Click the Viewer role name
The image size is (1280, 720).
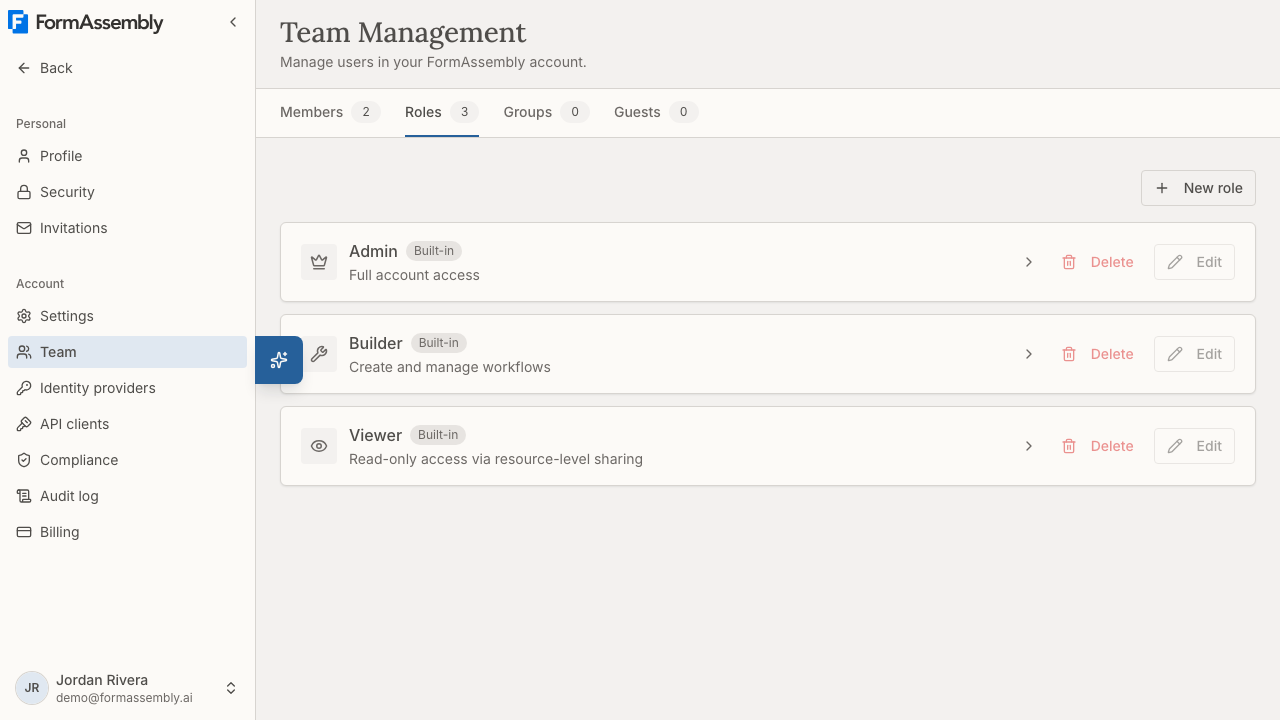tap(375, 435)
